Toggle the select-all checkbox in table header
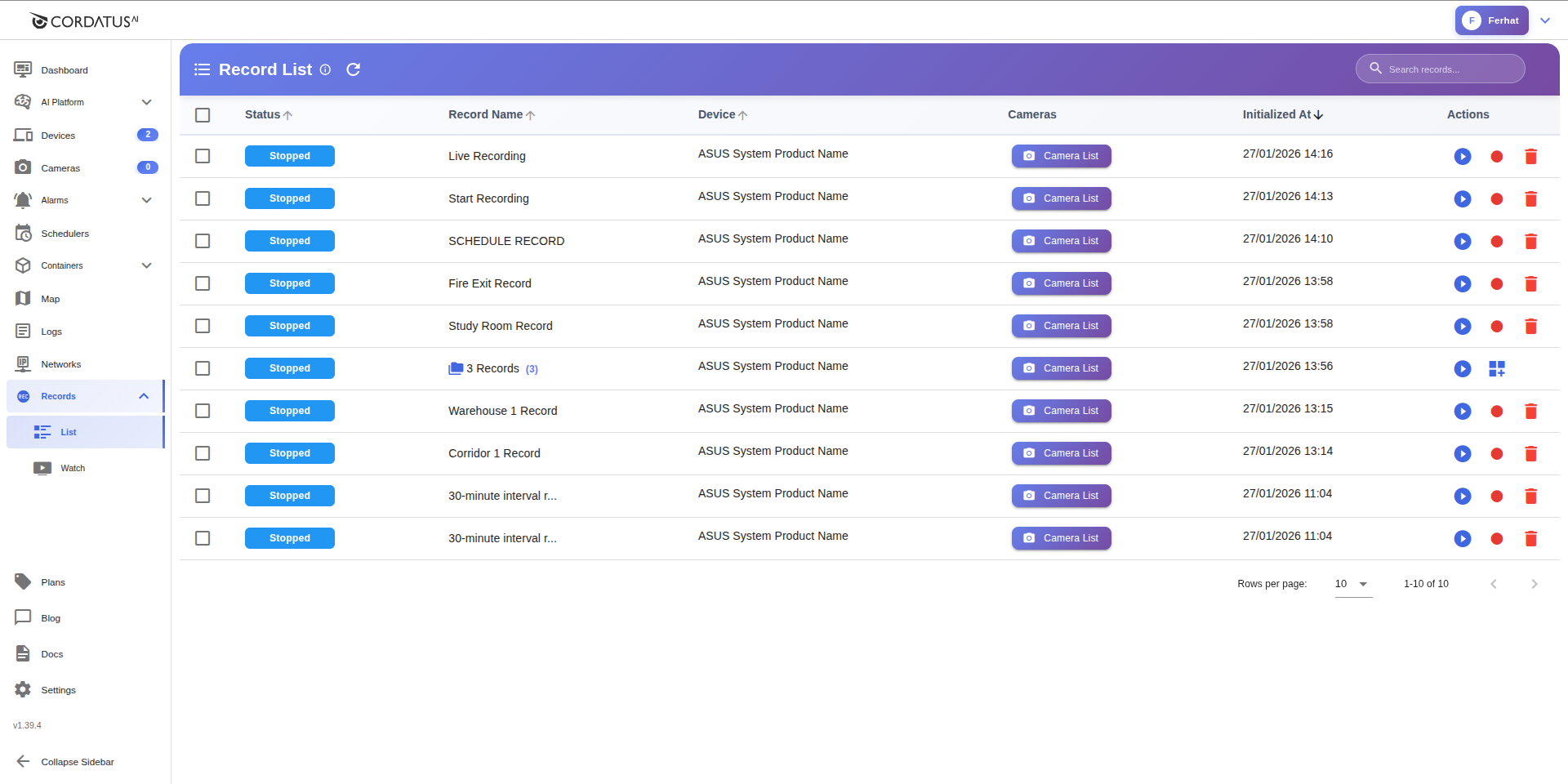The image size is (1568, 784). [203, 115]
